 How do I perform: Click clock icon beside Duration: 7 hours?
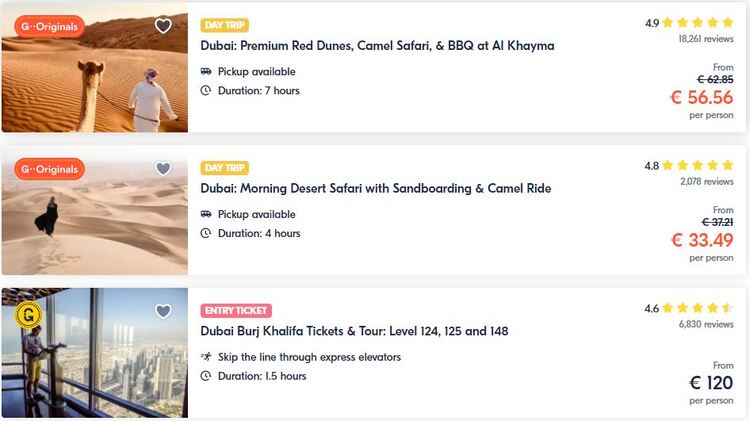[x=206, y=90]
